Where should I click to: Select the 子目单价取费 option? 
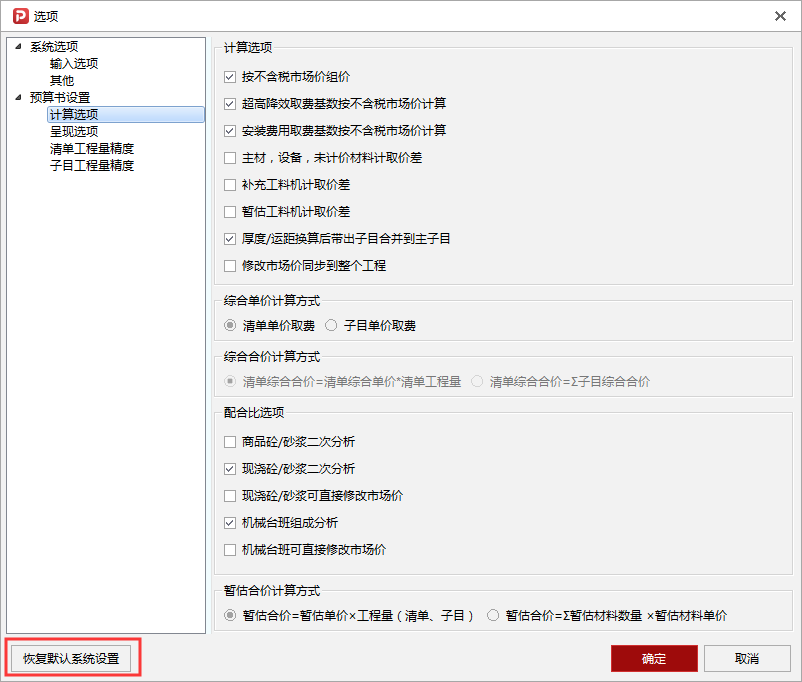tap(331, 324)
